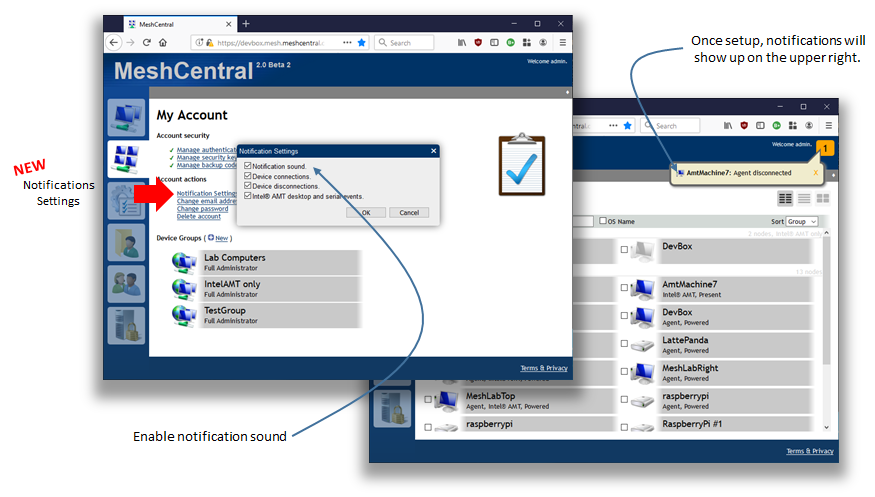The height and width of the screenshot is (497, 875).
Task: Open AmtMachine7 device entry
Action: (735, 289)
